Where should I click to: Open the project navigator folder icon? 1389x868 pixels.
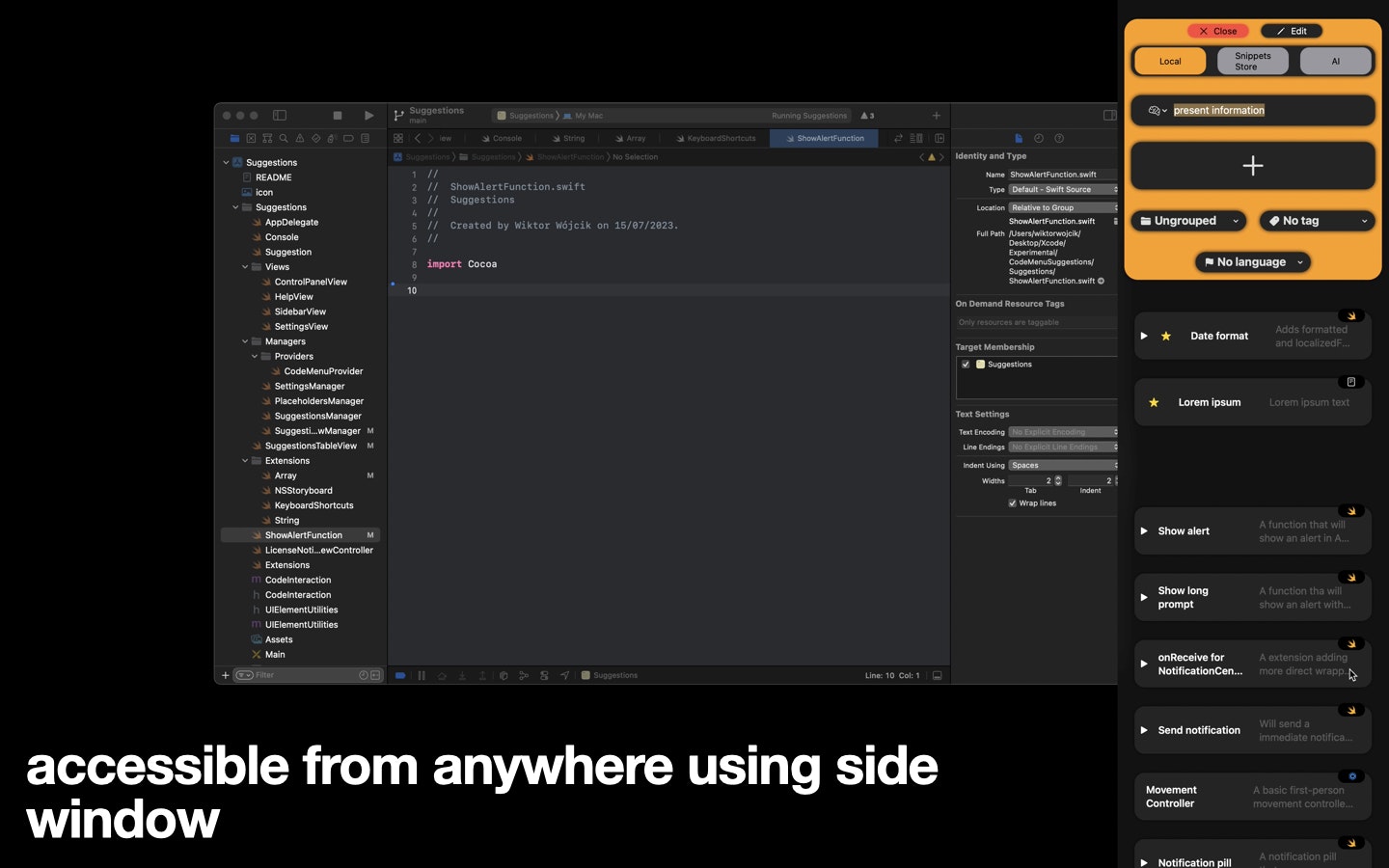[234, 138]
